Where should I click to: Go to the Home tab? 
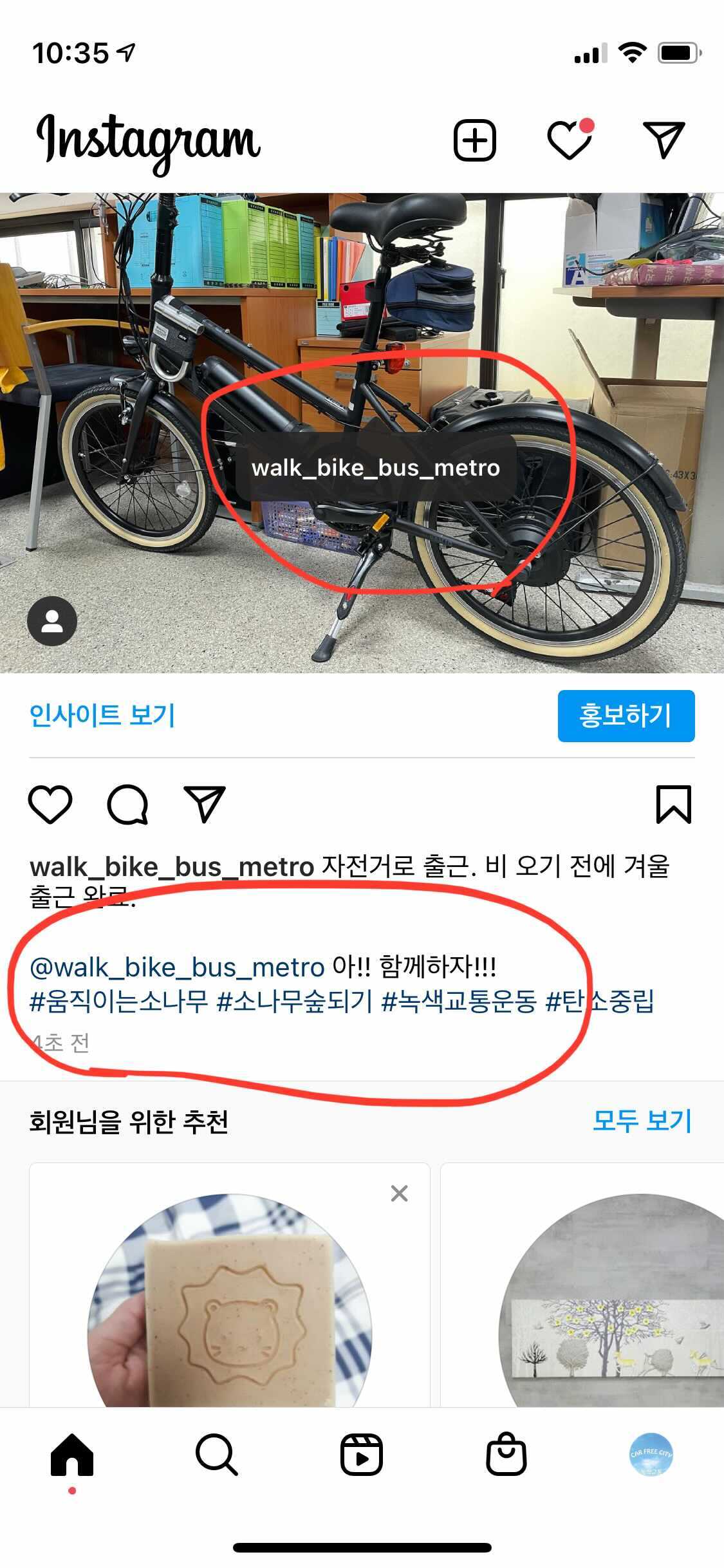[72, 1455]
